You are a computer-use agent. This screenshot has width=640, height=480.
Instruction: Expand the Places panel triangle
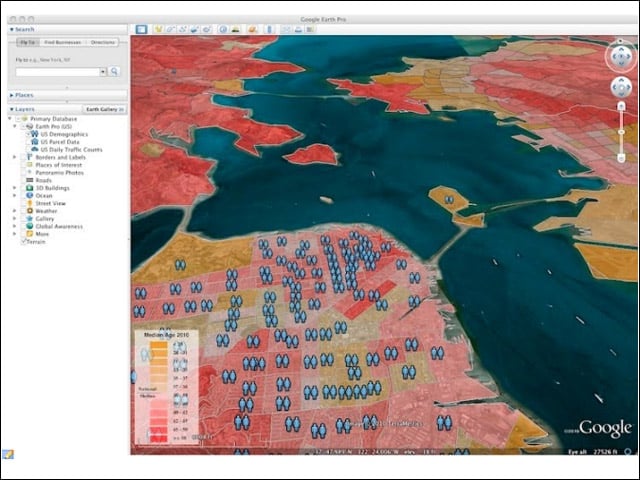tap(11, 95)
